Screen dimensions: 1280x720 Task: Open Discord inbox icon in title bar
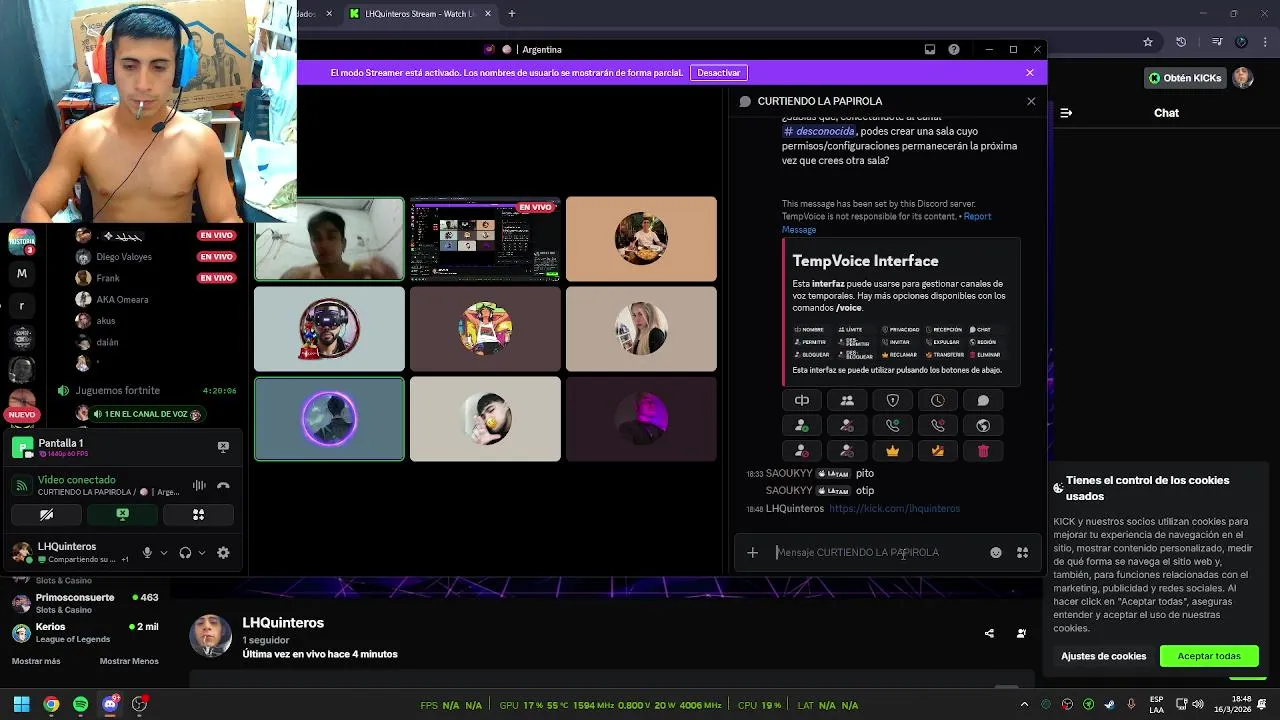pos(929,49)
